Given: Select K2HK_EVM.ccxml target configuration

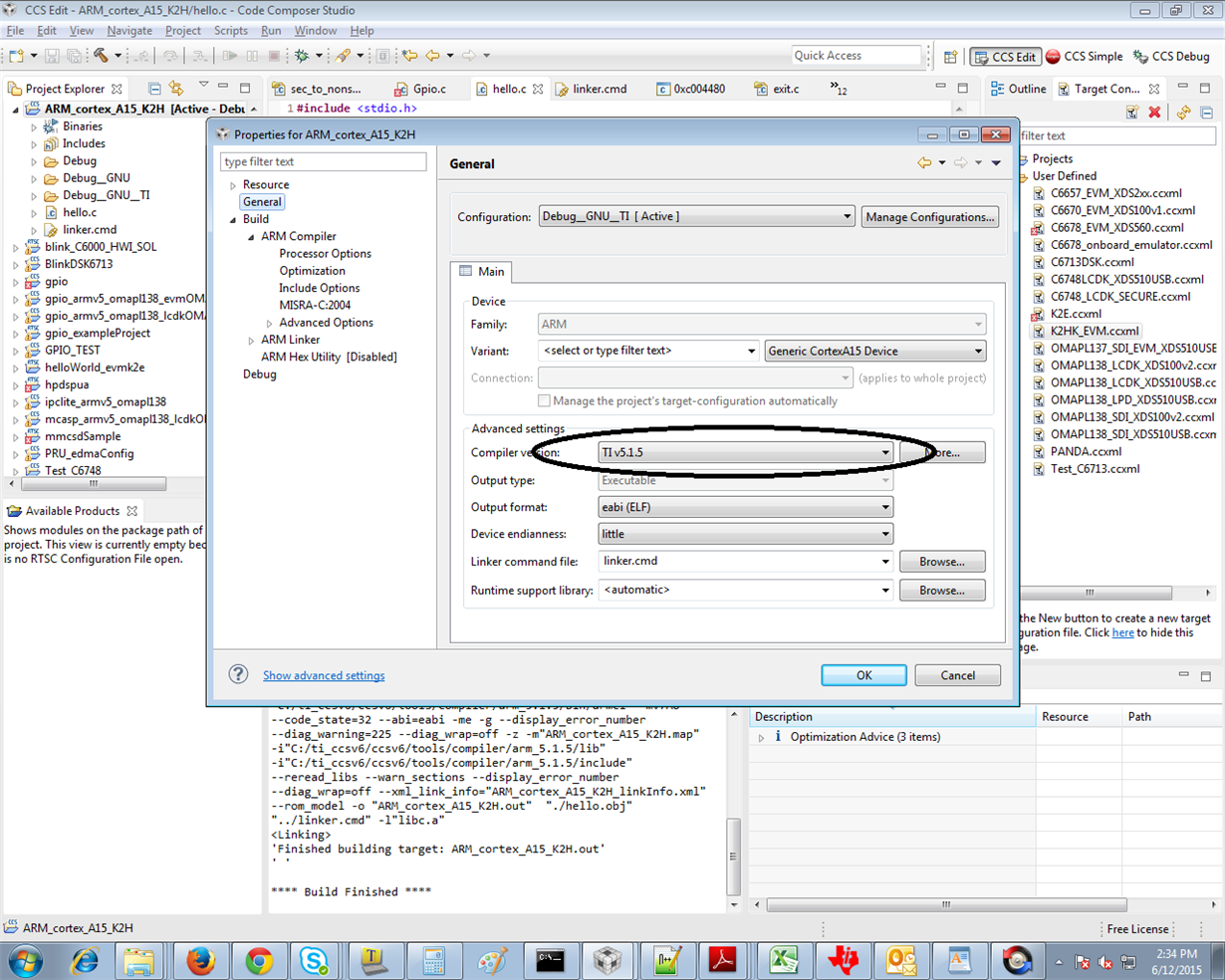Looking at the screenshot, I should 1095,331.
